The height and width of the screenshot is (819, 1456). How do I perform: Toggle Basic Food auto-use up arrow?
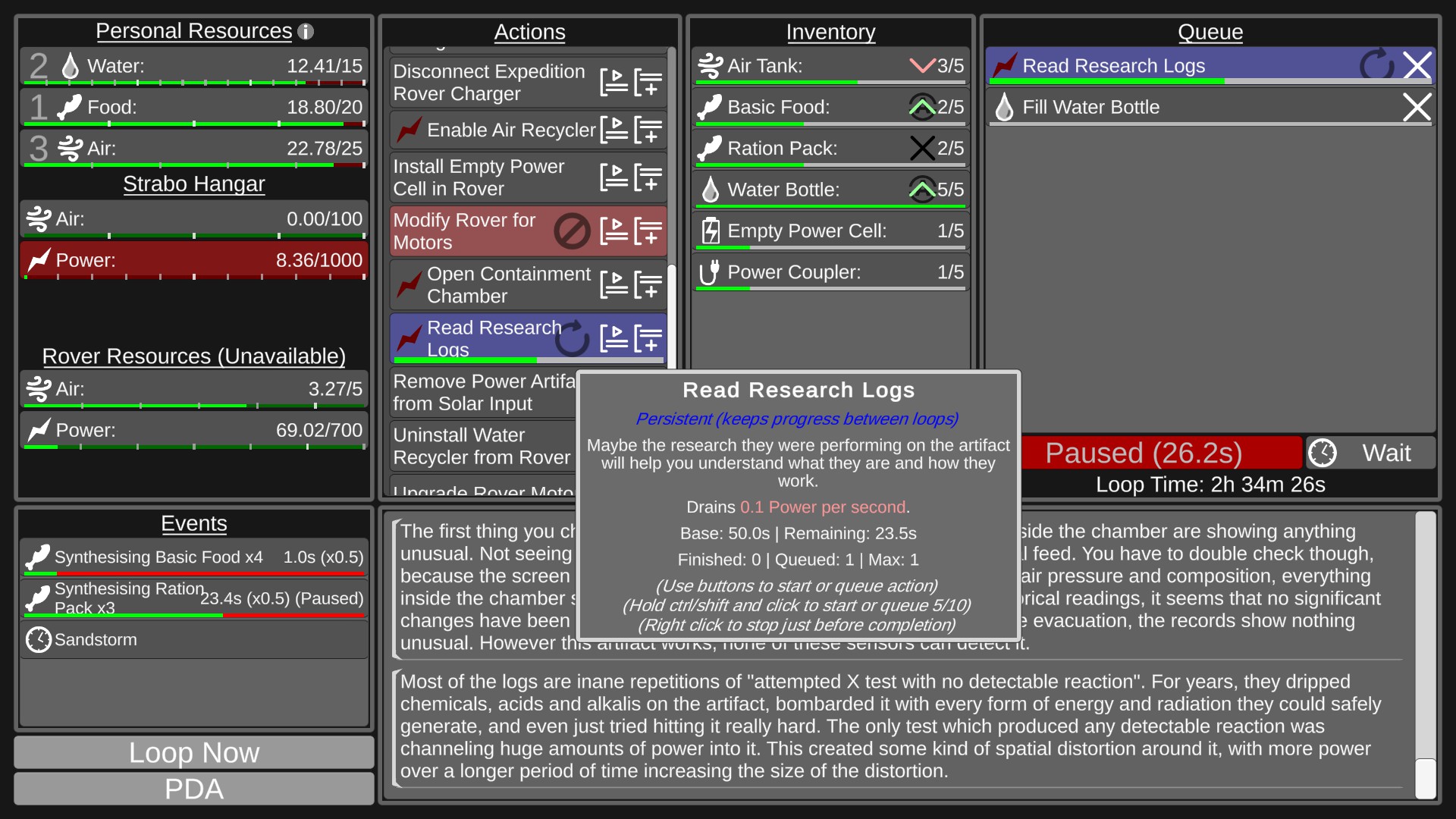922,107
